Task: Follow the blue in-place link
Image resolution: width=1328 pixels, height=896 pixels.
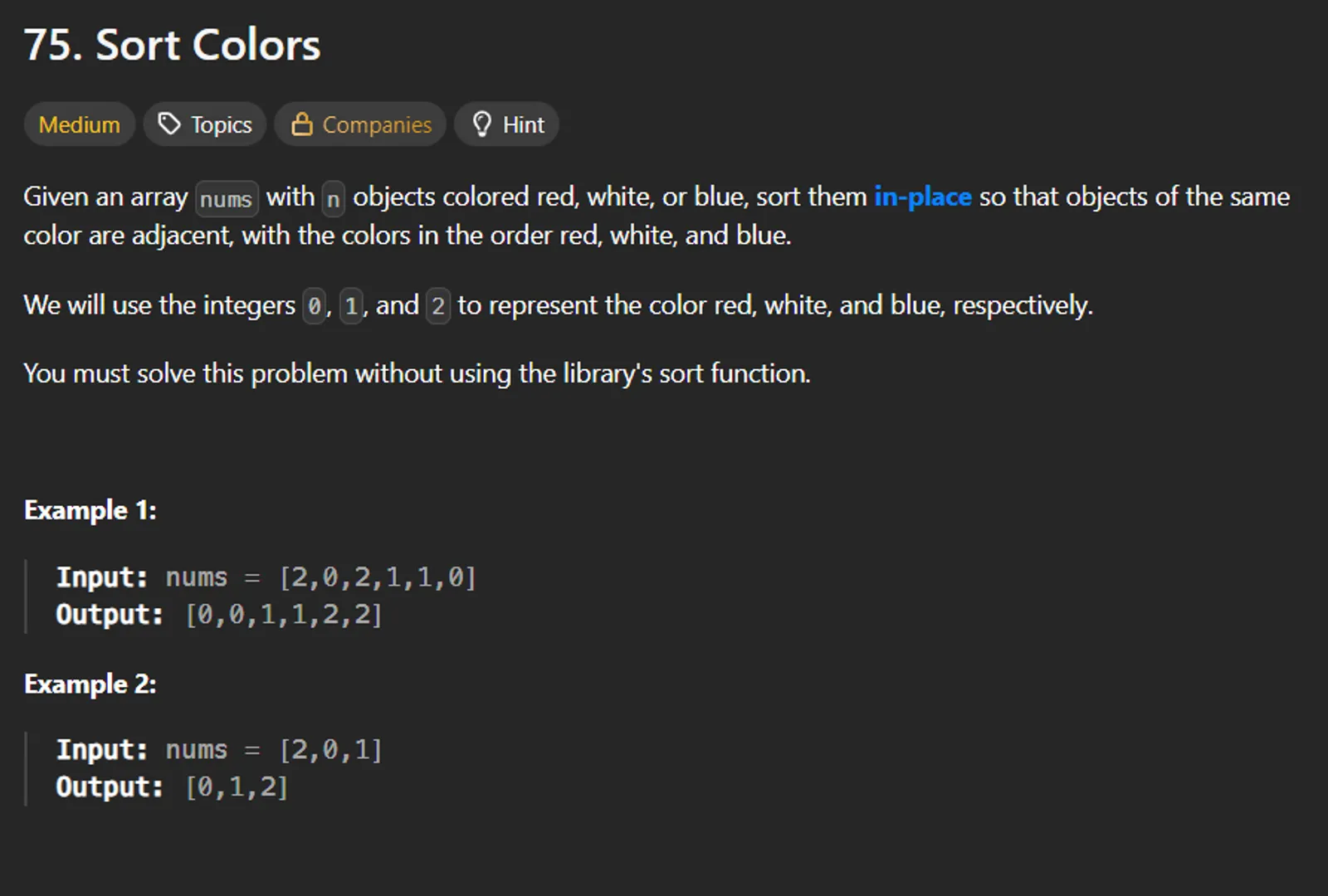Action: click(x=922, y=197)
